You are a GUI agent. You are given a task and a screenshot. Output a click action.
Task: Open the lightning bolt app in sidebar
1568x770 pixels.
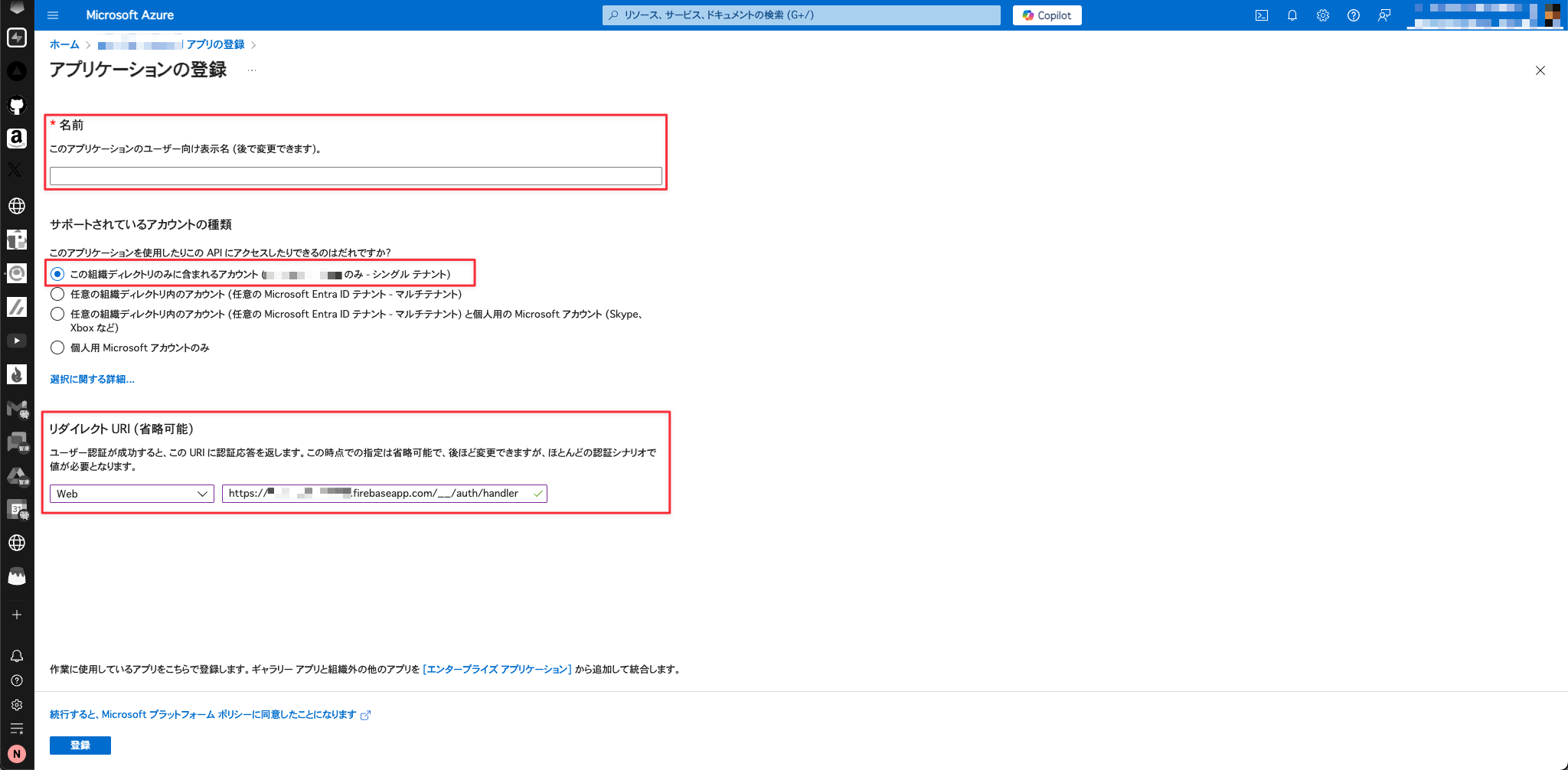pos(17,38)
